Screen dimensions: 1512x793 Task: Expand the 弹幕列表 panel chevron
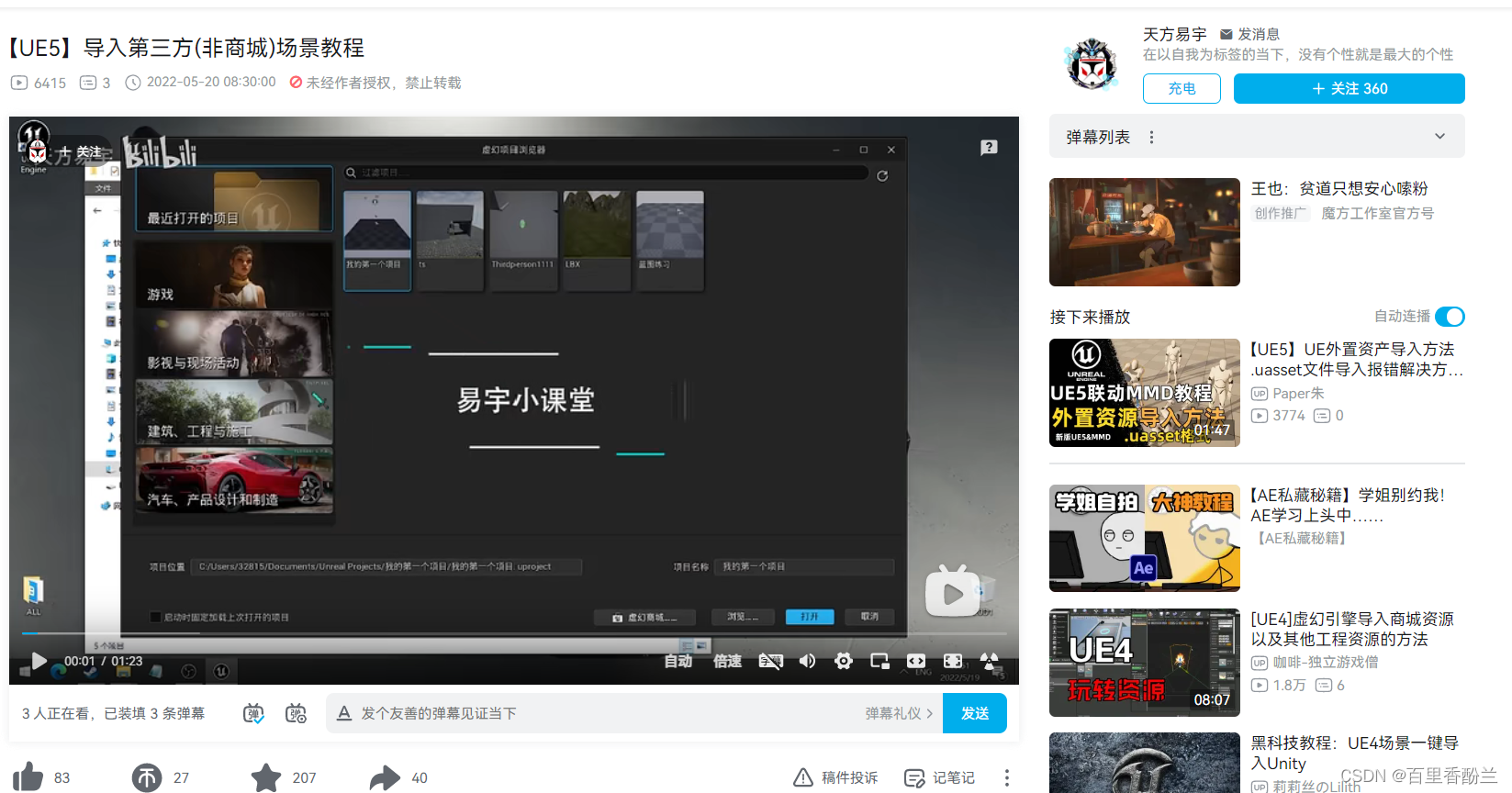point(1439,137)
